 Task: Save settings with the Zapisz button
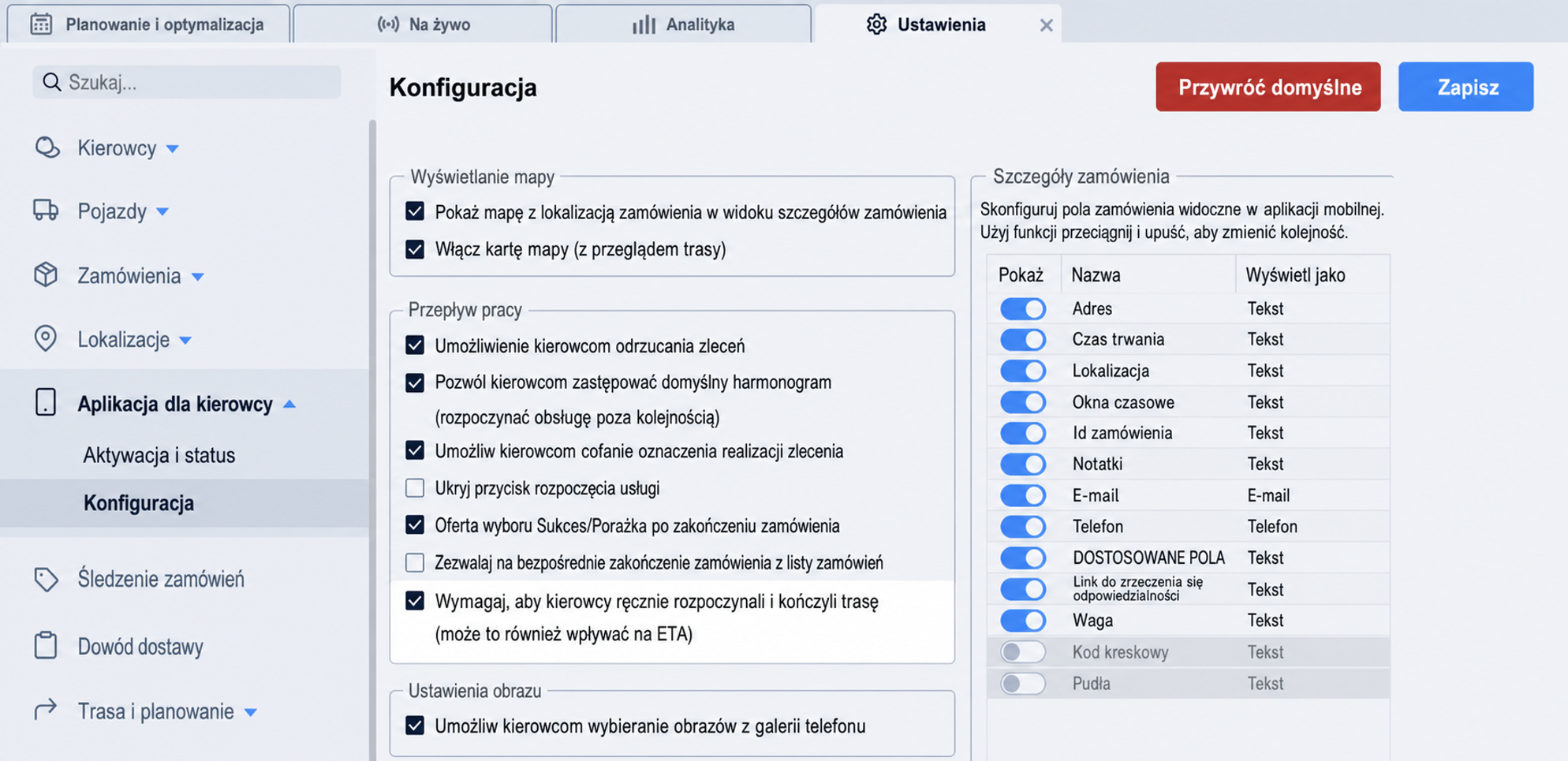click(x=1466, y=87)
